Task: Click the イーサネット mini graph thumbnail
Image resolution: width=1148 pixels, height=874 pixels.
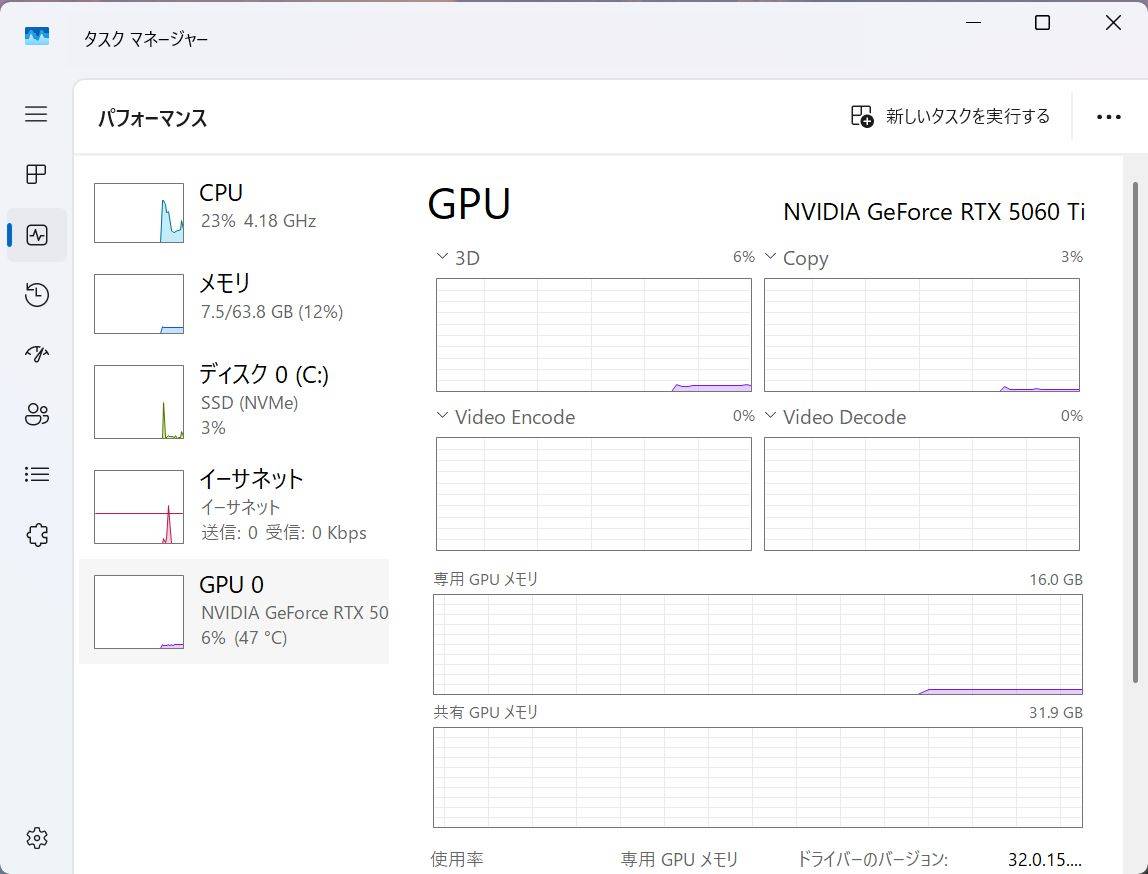Action: (x=139, y=507)
